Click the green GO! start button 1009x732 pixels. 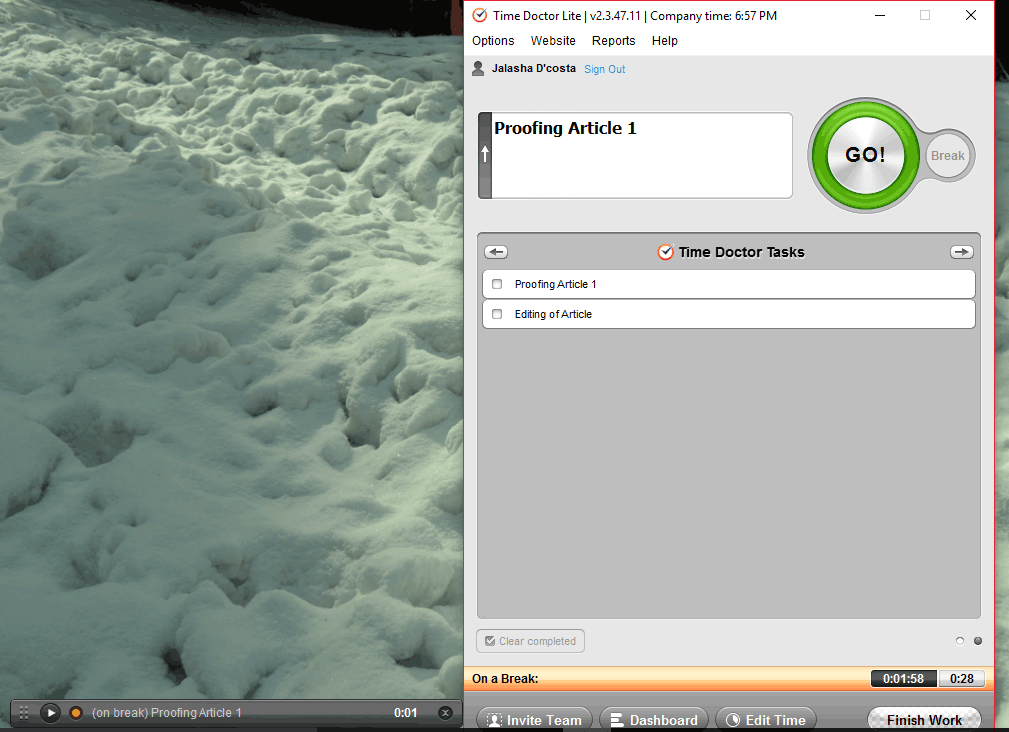[865, 155]
